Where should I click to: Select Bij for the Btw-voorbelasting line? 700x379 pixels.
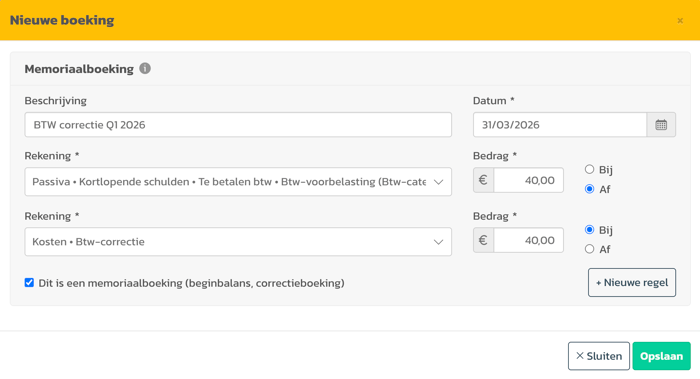point(589,169)
